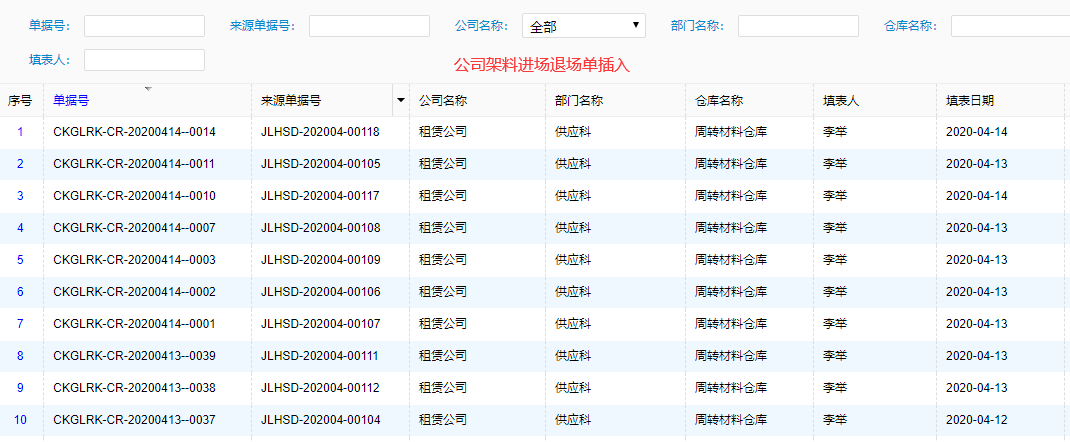The height and width of the screenshot is (442, 1070).
Task: Click the 填表人 column header
Action: pos(841,101)
